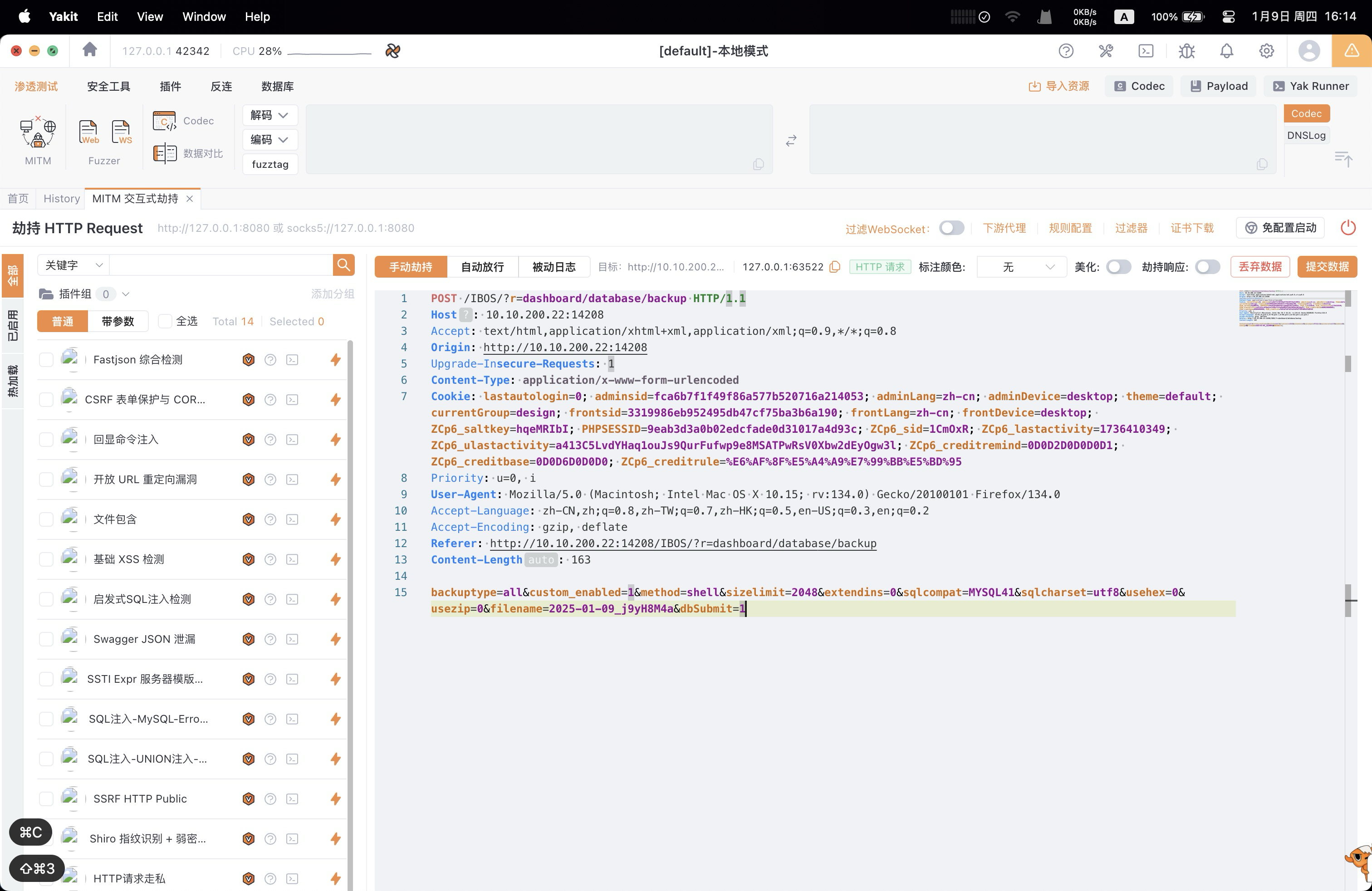
Task: Toggle the 过滤WebSocket switch
Action: pos(952,228)
